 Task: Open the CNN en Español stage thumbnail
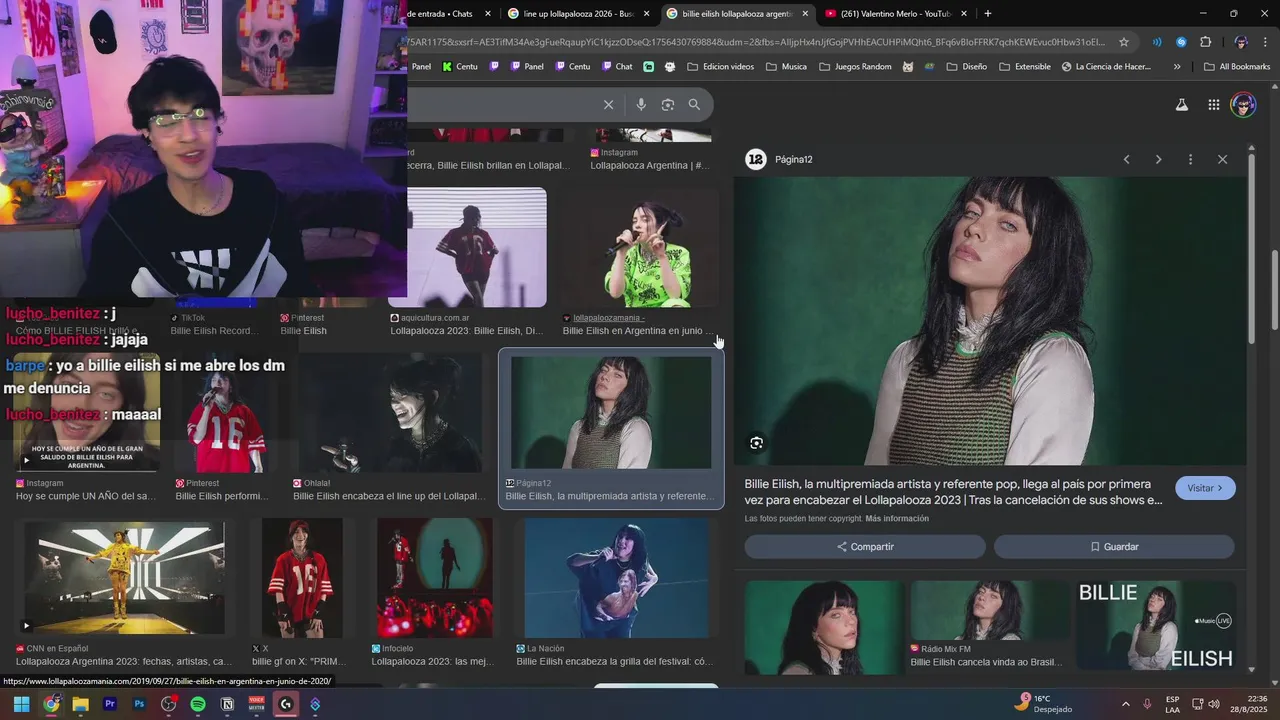[125, 578]
